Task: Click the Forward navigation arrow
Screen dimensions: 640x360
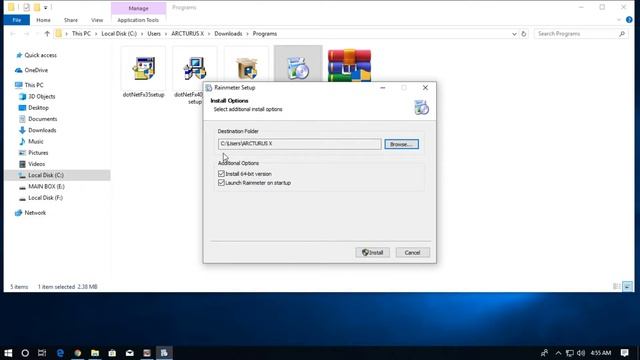Action: pyautogui.click(x=27, y=34)
